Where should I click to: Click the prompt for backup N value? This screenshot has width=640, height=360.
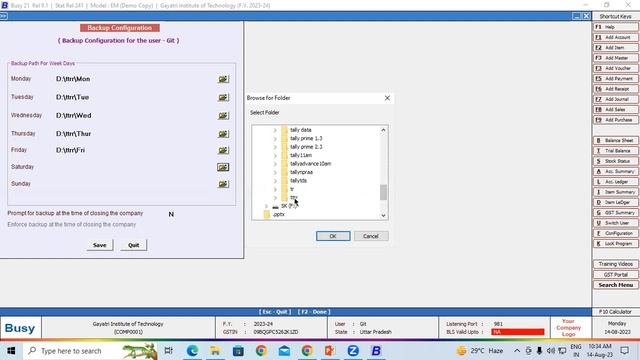pos(171,214)
